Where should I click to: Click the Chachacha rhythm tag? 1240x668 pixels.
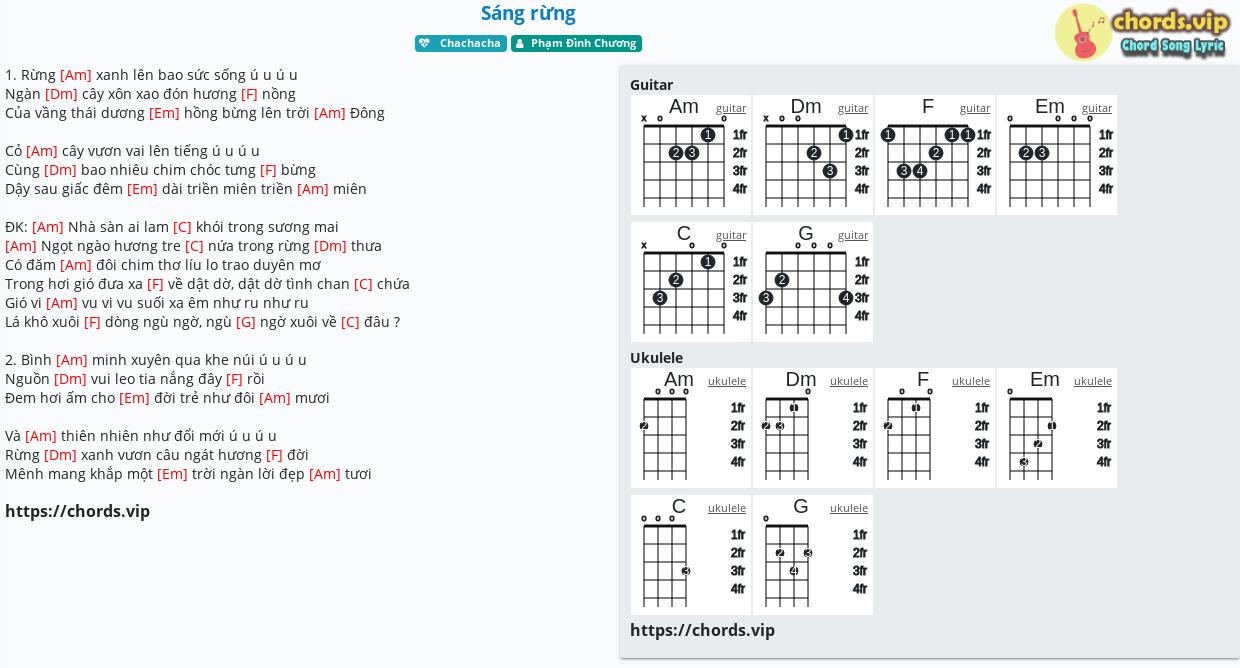(461, 43)
